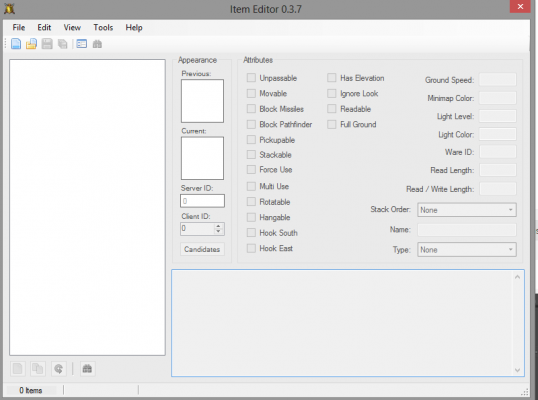Click the log panel scrollbar down arrow
538x400 pixels.
point(517,370)
